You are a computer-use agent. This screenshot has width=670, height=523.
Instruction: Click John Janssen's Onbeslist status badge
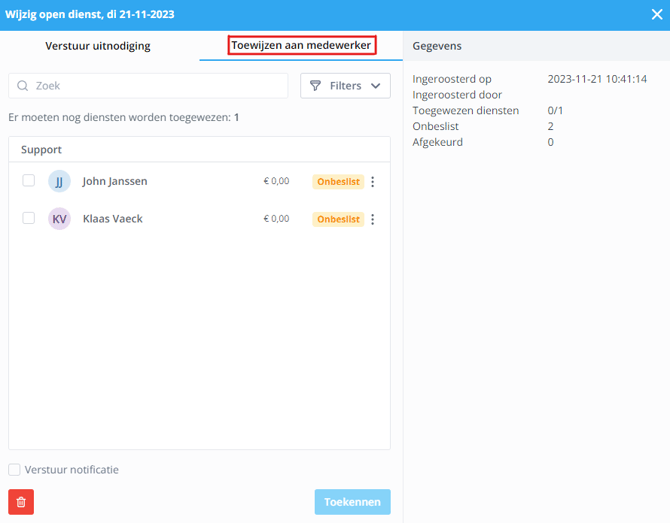point(338,182)
